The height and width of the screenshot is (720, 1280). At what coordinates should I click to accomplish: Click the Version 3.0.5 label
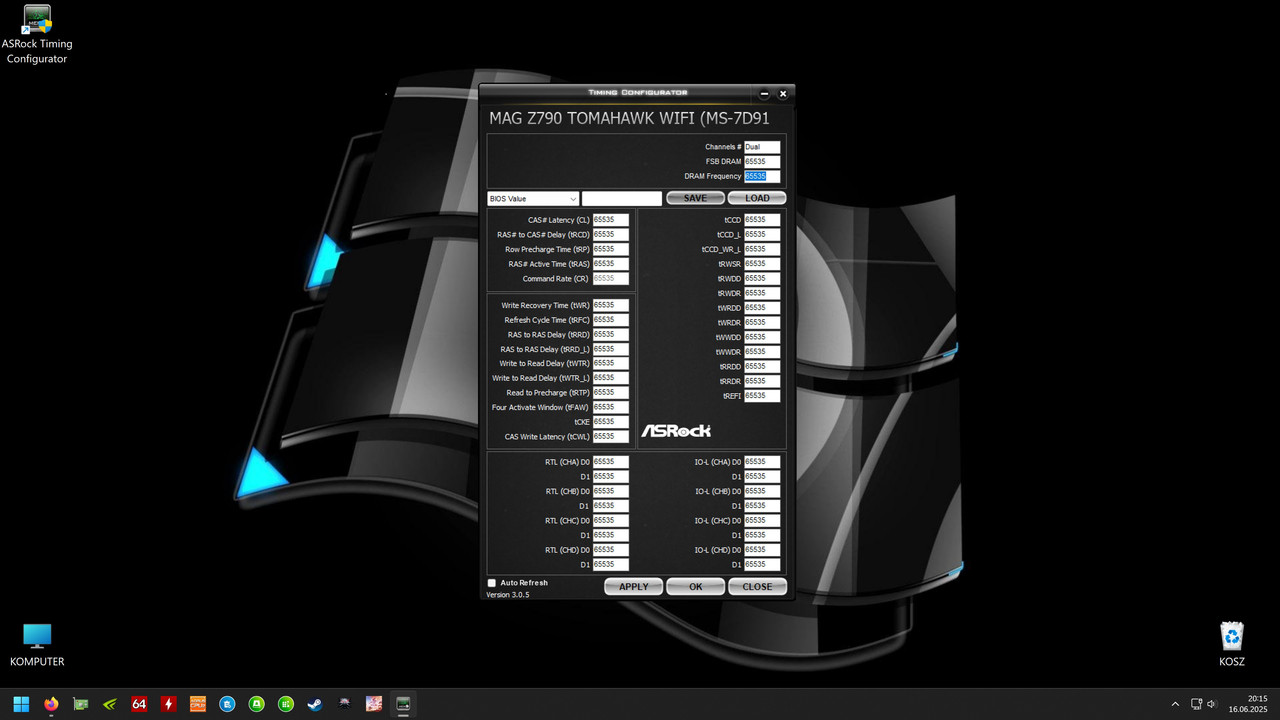click(508, 595)
